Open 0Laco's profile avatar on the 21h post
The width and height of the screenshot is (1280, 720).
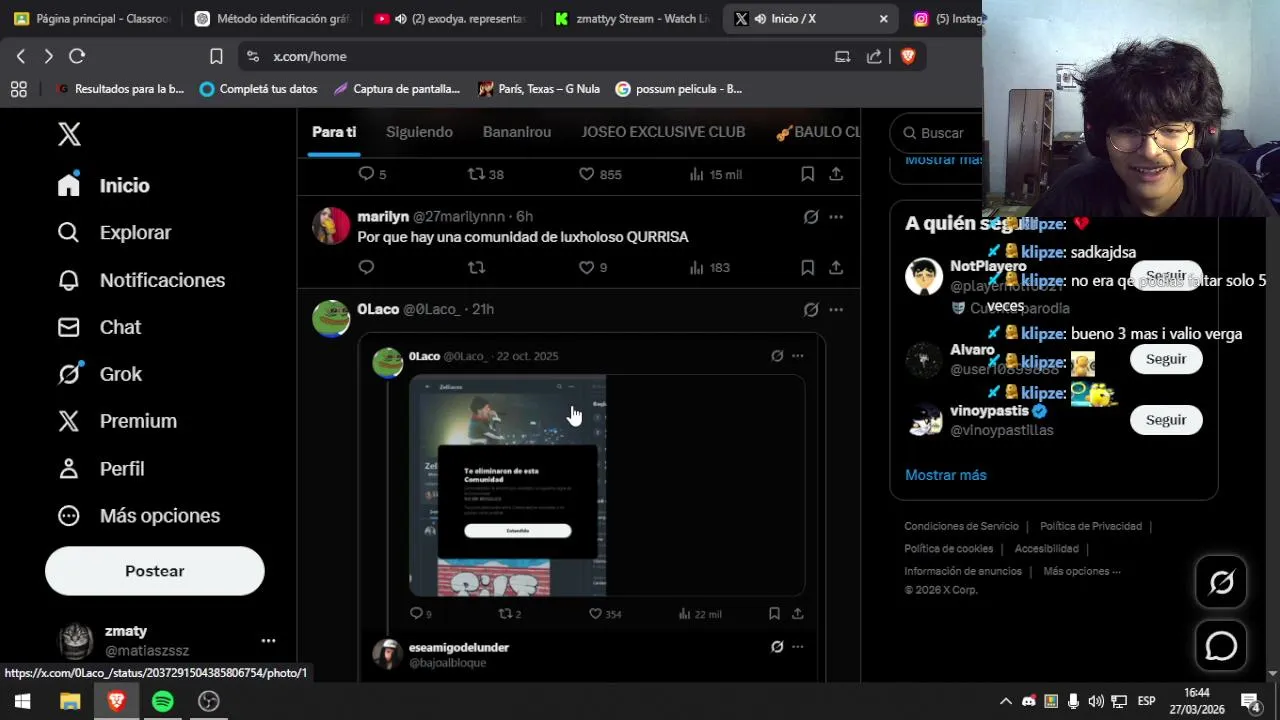point(331,319)
